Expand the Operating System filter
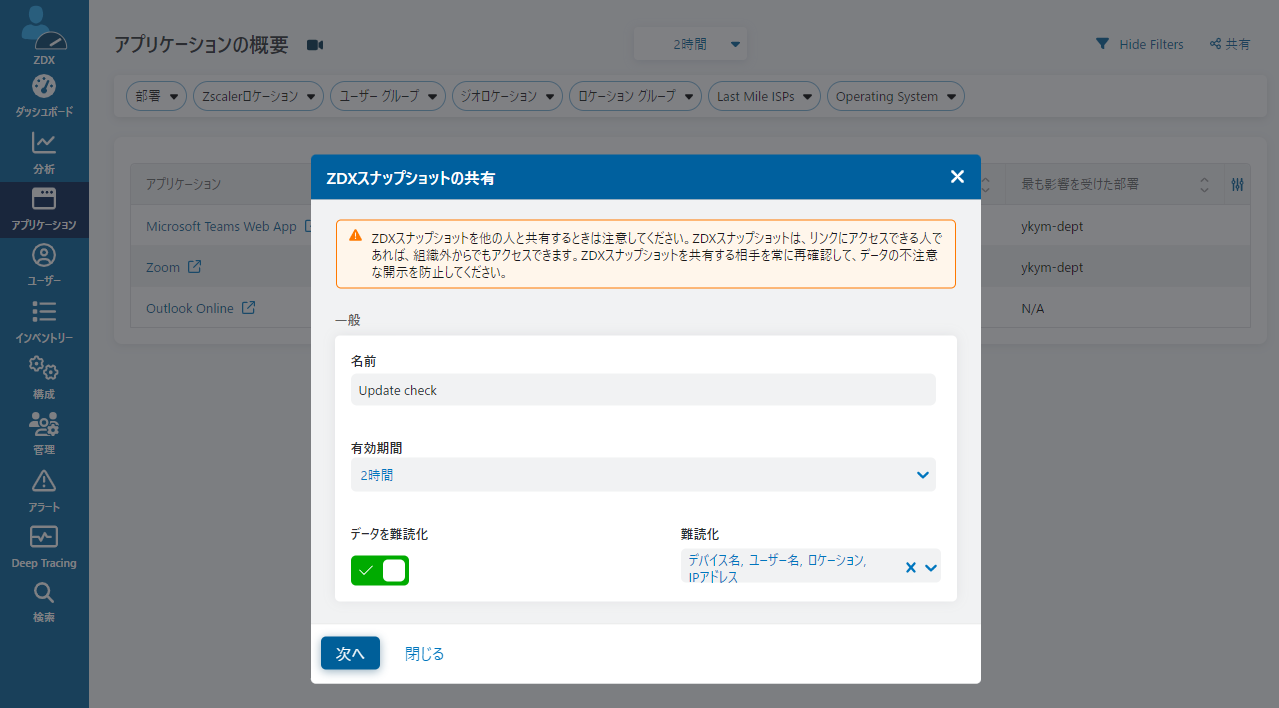The image size is (1279, 708). tap(895, 96)
